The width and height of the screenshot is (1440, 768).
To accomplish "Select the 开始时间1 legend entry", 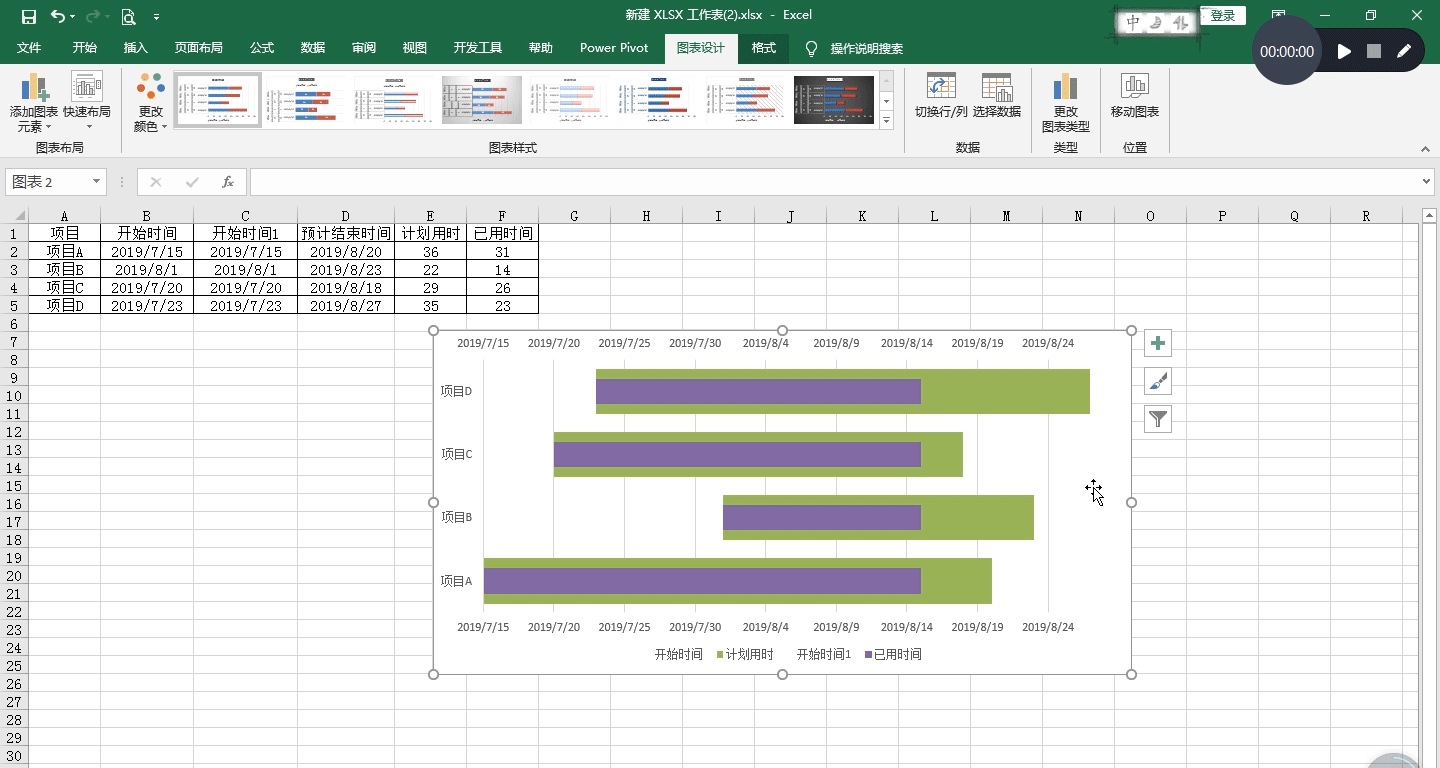I will tap(823, 655).
